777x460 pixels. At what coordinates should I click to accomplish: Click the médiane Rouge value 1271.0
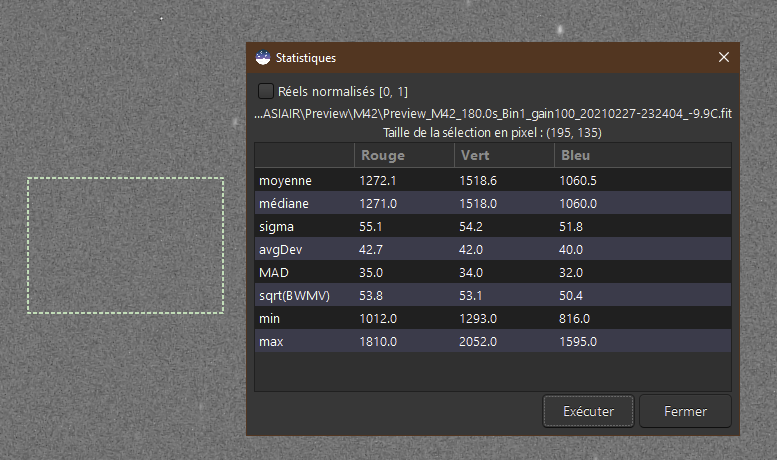coord(378,203)
